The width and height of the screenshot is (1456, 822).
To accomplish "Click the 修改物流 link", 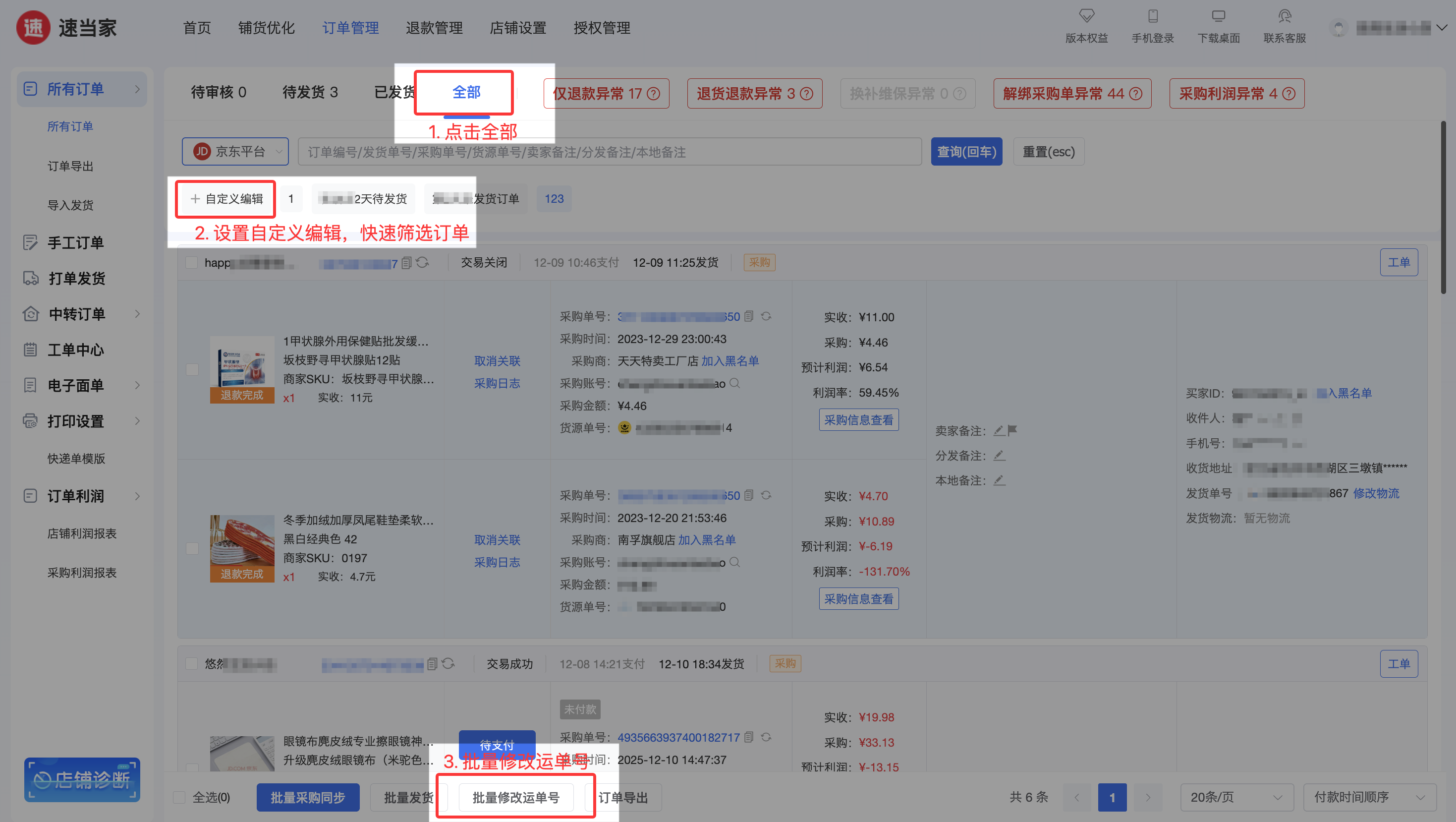I will pos(1376,493).
